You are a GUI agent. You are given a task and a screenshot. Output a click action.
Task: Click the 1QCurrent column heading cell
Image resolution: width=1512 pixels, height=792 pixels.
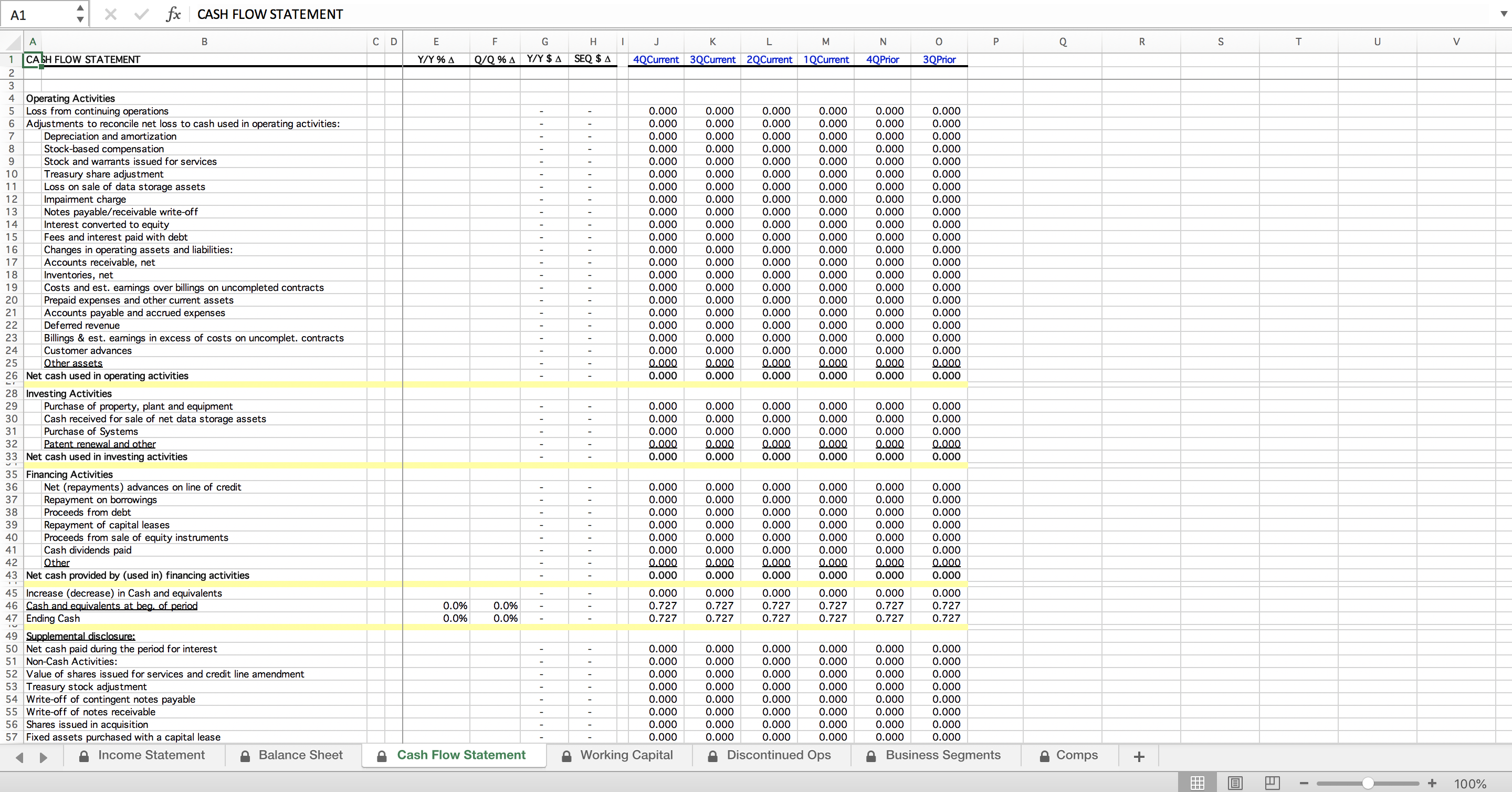pos(826,59)
